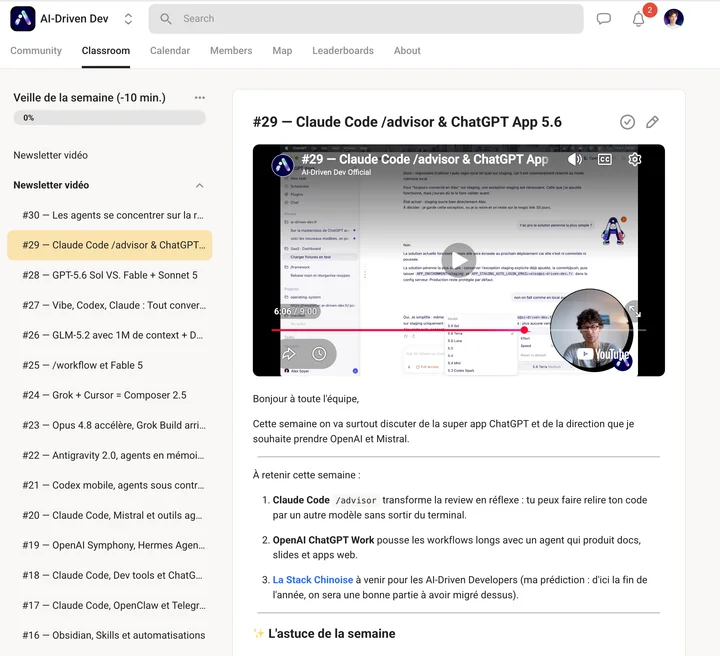Open lesson #25 /workflow et Fable 5
720x656 pixels.
[109, 365]
